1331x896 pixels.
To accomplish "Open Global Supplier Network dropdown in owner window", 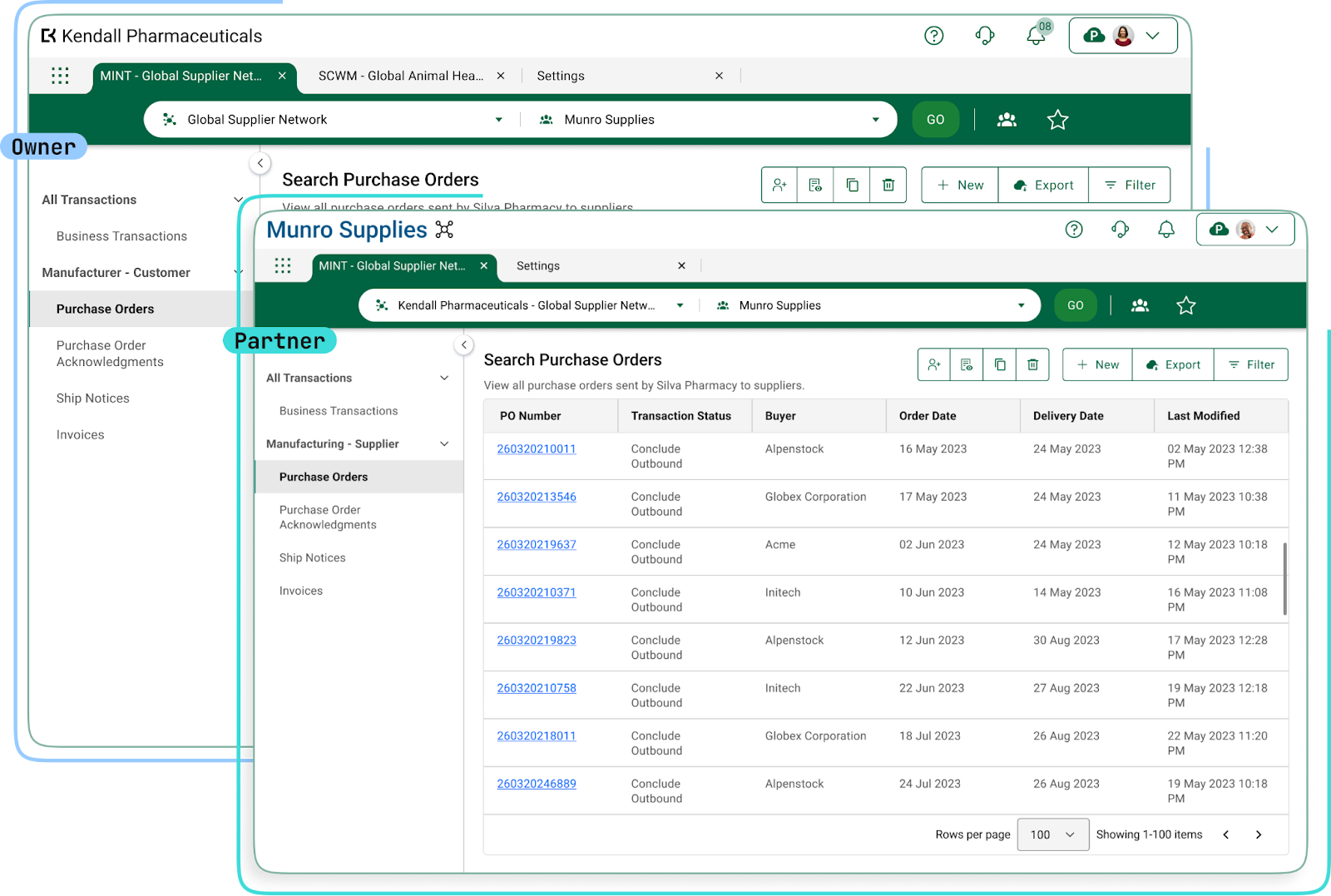I will tap(333, 120).
